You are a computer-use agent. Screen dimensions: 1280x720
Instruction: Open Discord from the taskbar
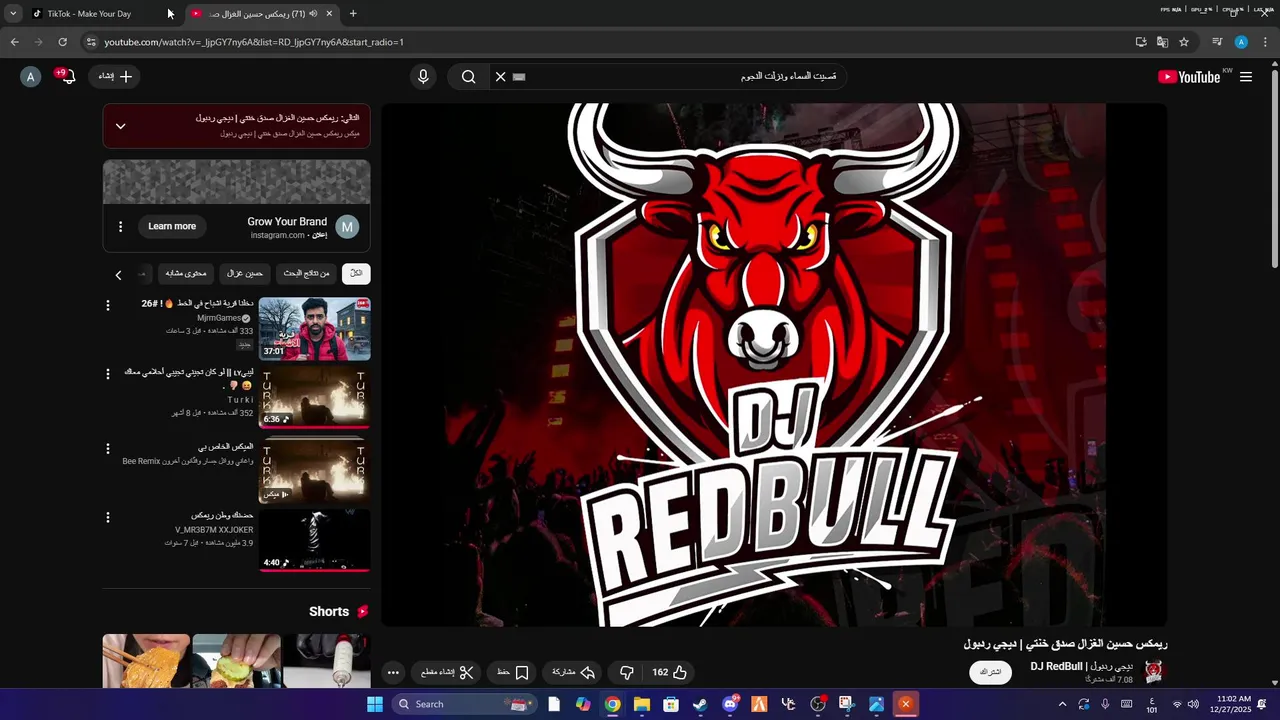[x=730, y=704]
